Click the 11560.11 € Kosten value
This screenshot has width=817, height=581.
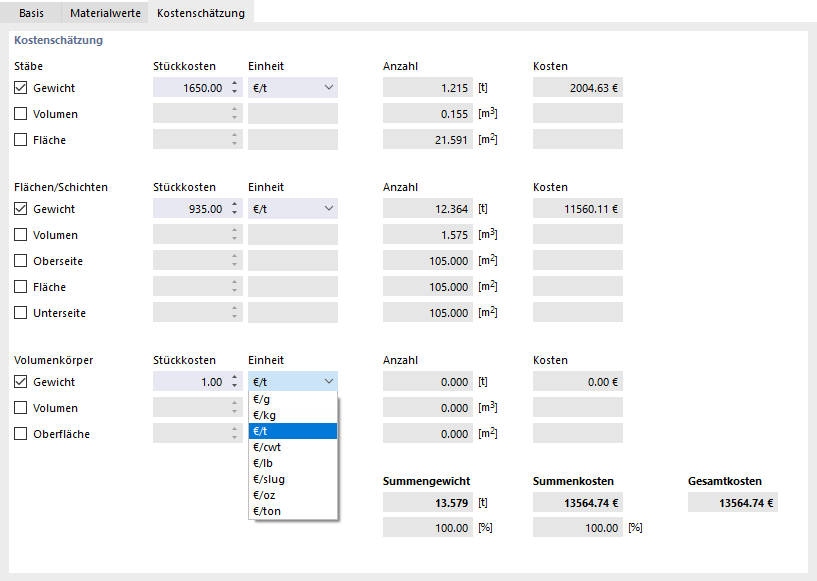point(578,208)
